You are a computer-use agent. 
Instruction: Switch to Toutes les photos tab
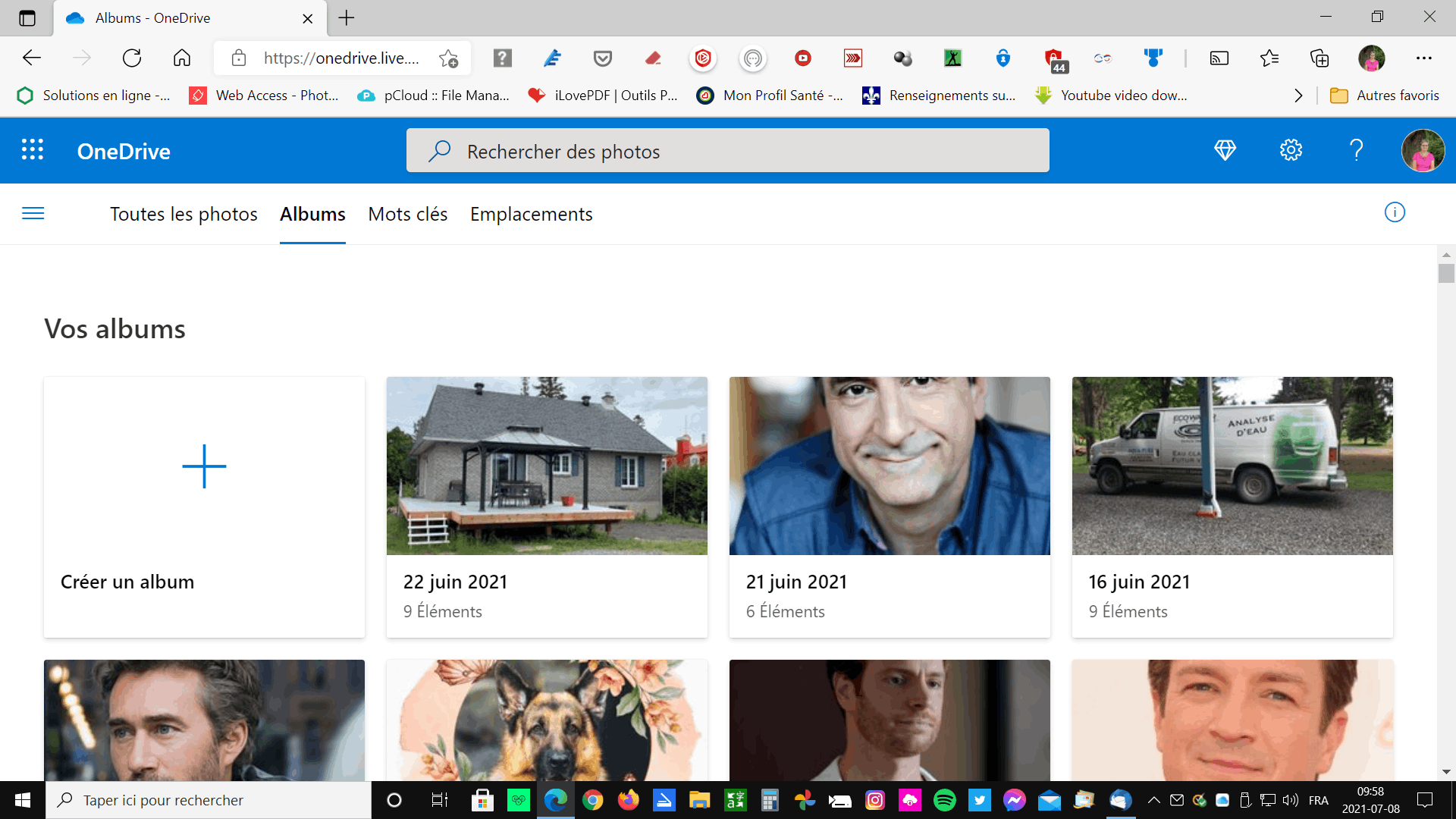[184, 214]
